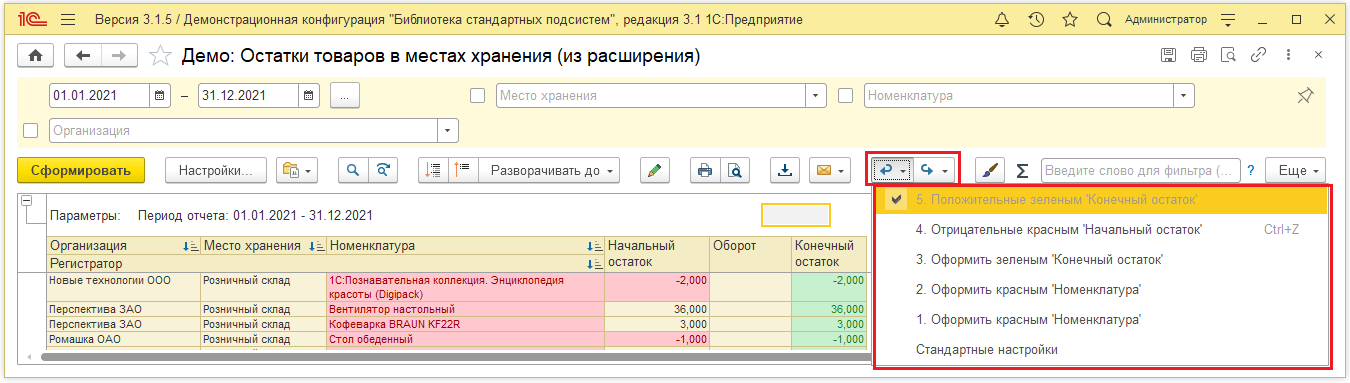Save report to file download icon
This screenshot has width=1350, height=383.
[x=786, y=170]
